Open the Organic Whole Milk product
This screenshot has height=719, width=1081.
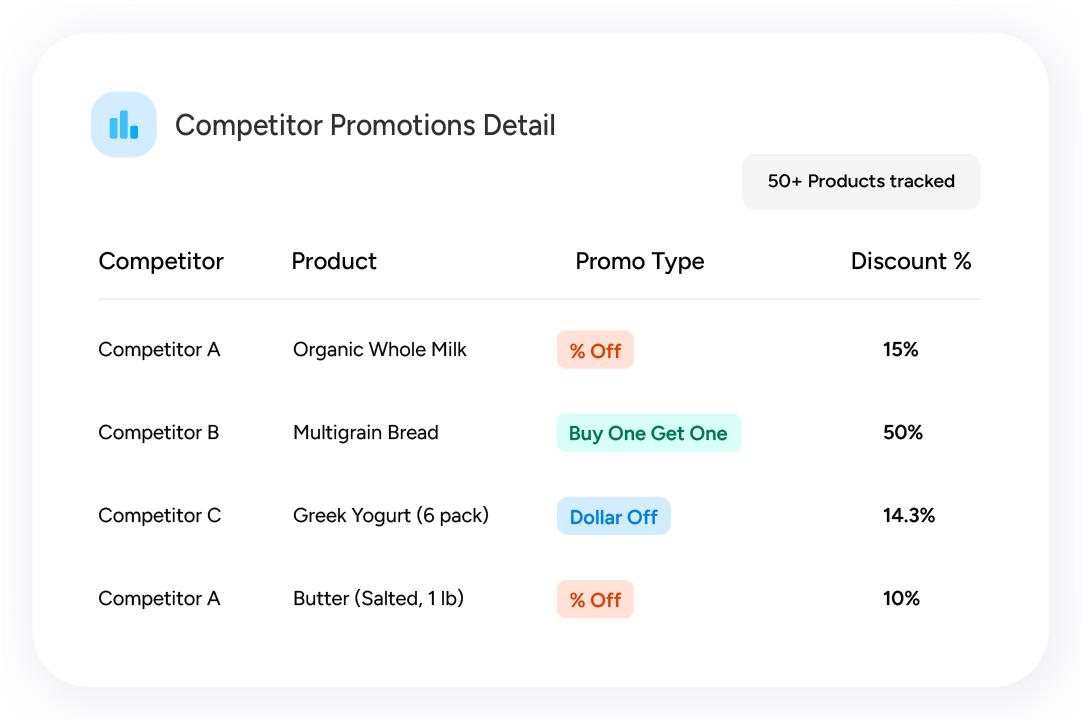tap(380, 350)
